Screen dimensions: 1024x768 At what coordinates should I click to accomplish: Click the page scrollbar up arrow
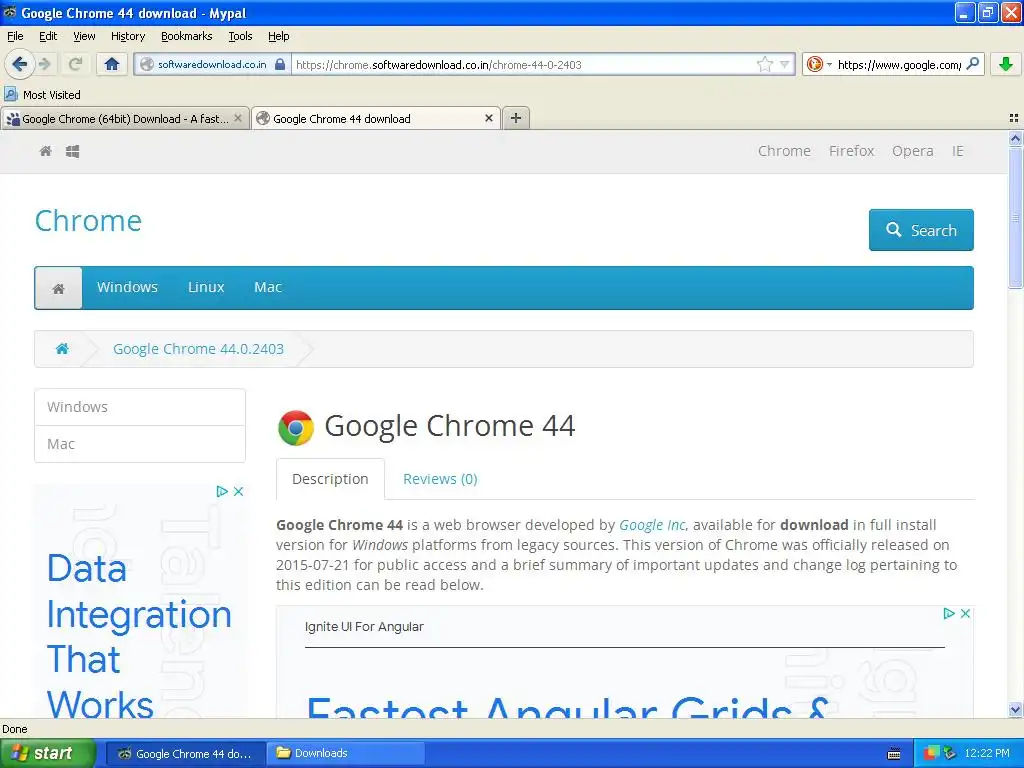click(1015, 138)
